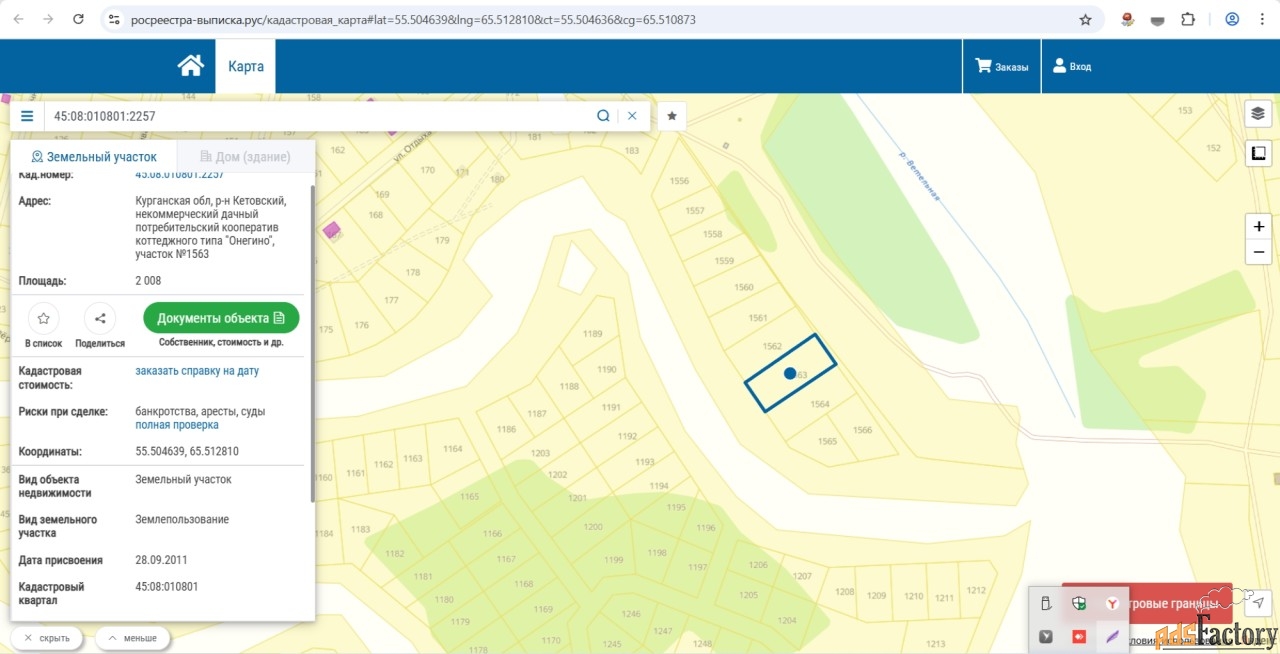Click the info panel vertical scrollbar

(313, 340)
